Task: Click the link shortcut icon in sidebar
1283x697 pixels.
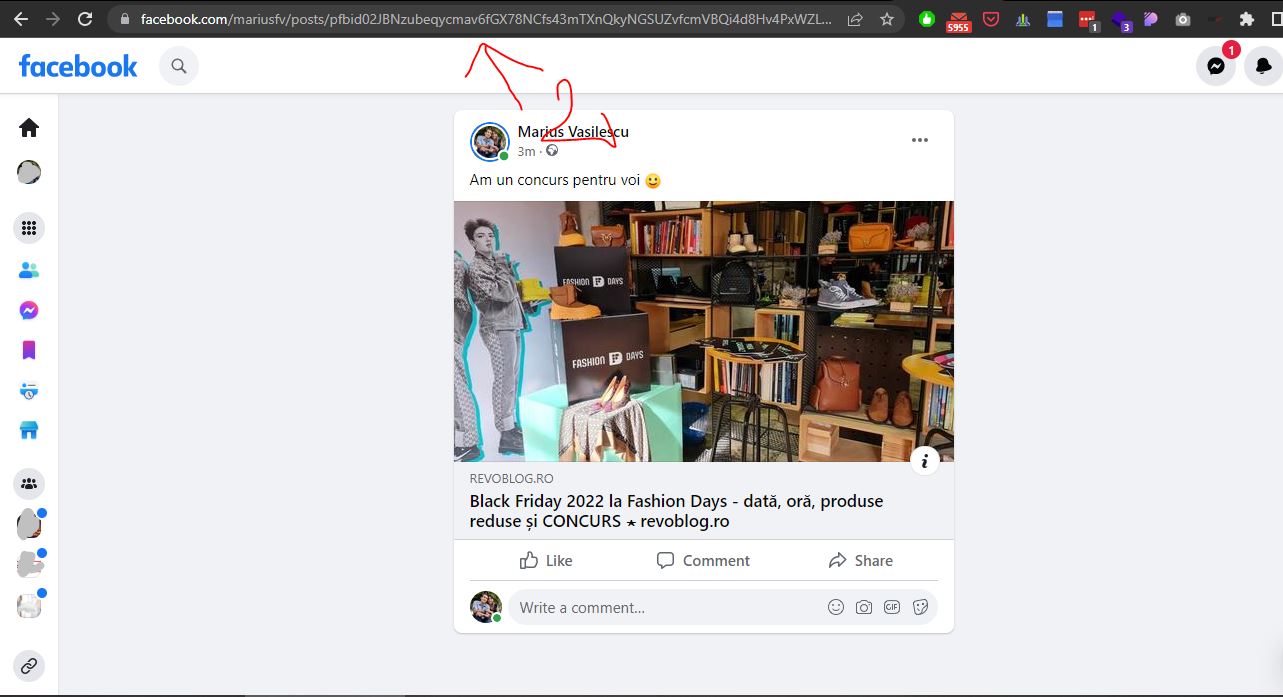Action: 29,666
